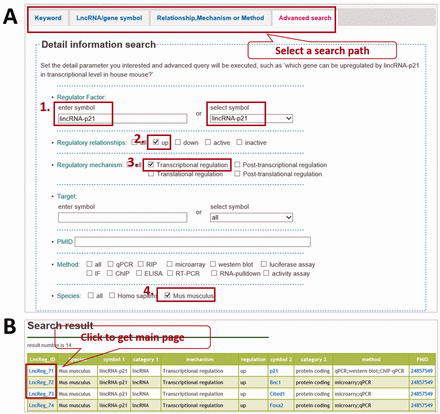Enable the 'active' relationship checkbox
Viewport: 440px width, 414px height.
pos(208,142)
